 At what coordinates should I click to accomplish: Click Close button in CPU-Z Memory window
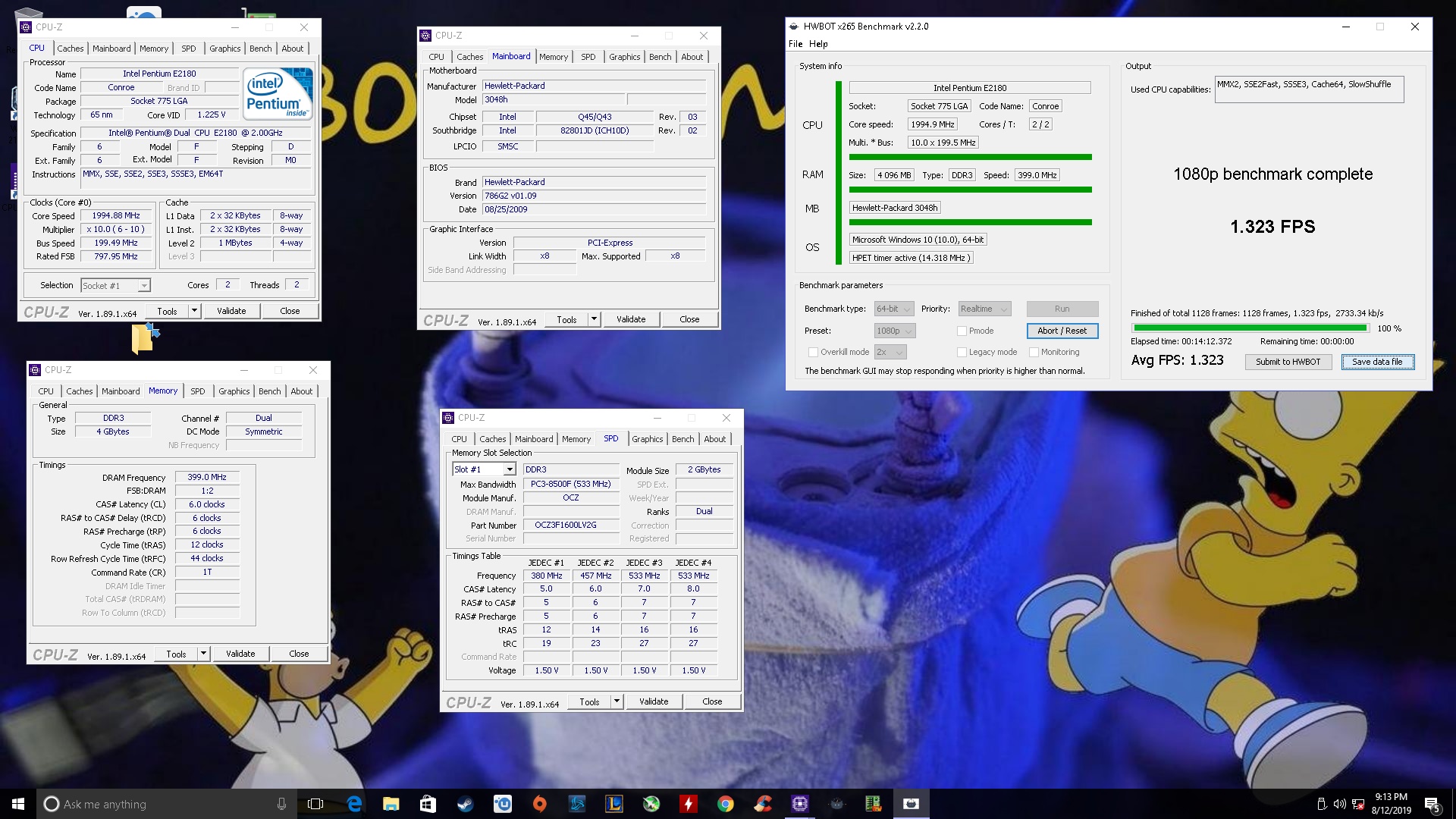pos(299,654)
